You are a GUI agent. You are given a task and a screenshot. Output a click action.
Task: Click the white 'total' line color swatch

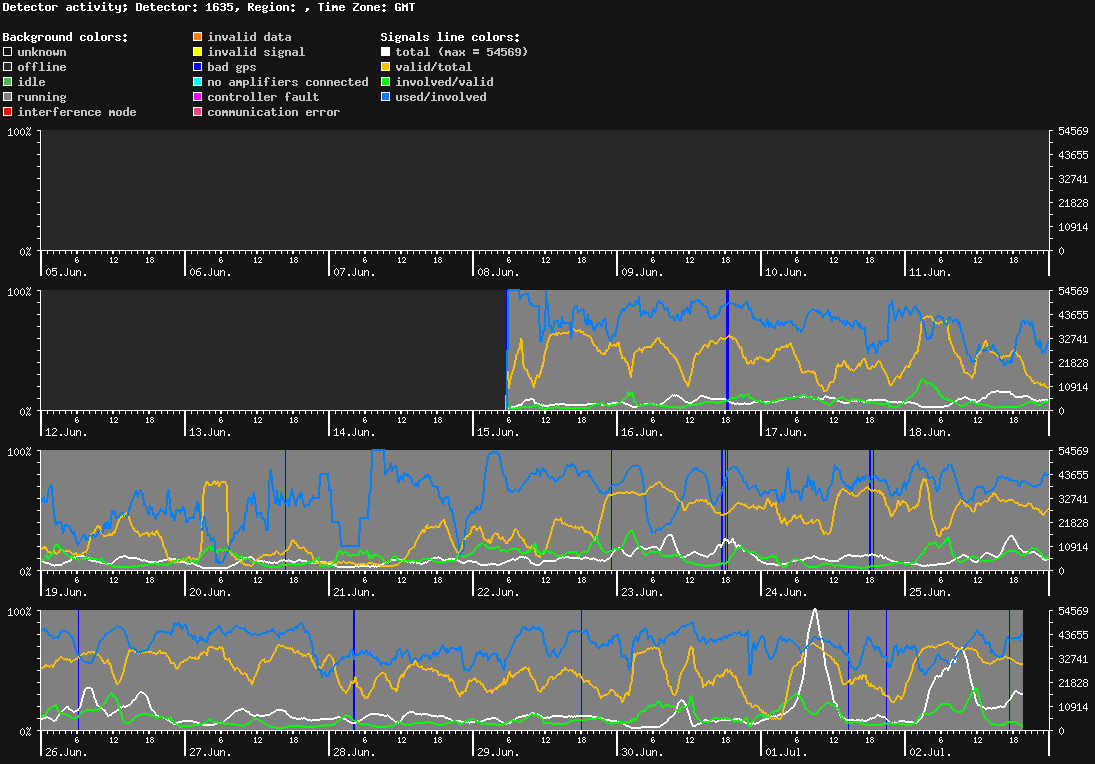pos(385,52)
